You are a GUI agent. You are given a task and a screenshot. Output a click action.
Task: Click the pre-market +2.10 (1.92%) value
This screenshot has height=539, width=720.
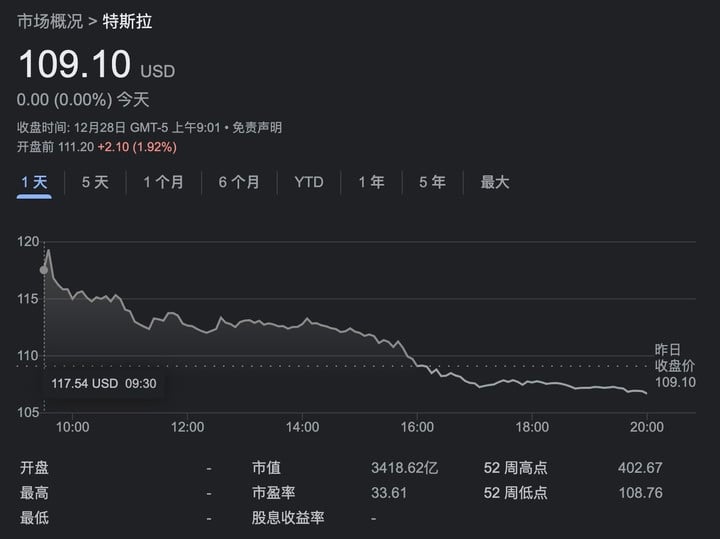pyautogui.click(x=137, y=147)
